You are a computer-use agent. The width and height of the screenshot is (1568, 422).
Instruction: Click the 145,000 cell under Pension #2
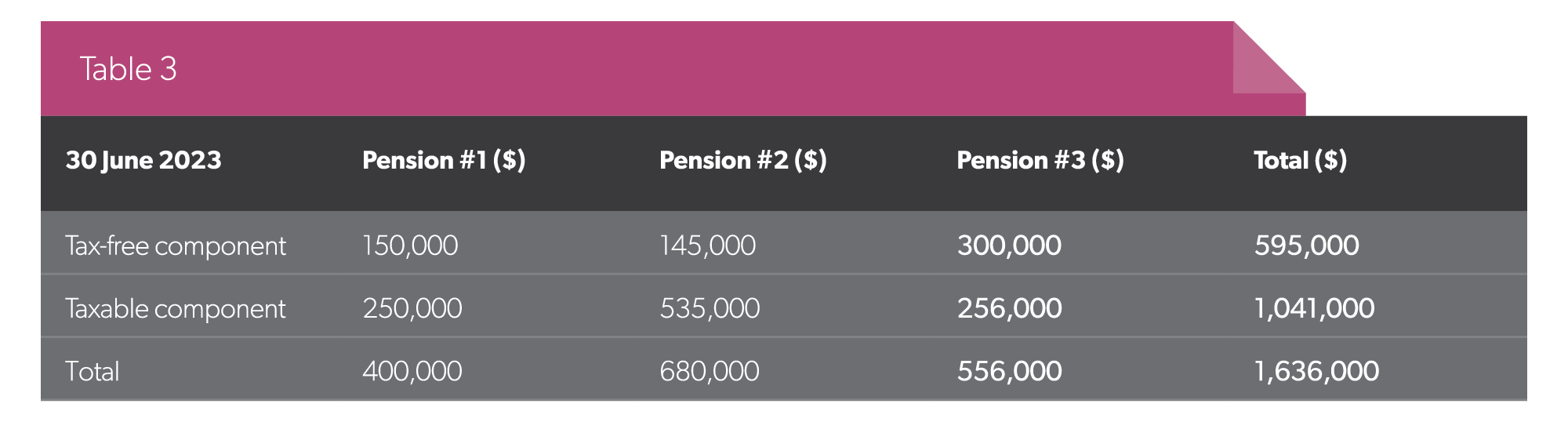pos(708,246)
